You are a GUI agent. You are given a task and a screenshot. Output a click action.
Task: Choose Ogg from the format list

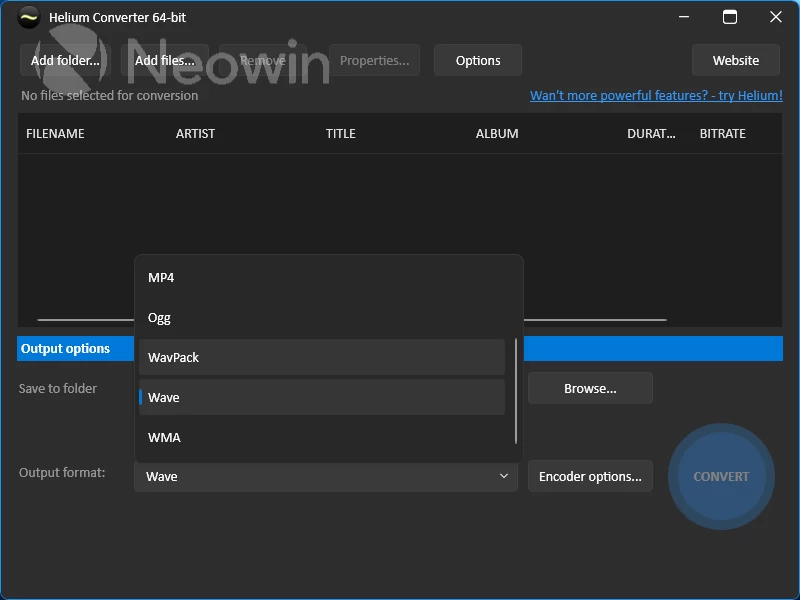pos(322,317)
